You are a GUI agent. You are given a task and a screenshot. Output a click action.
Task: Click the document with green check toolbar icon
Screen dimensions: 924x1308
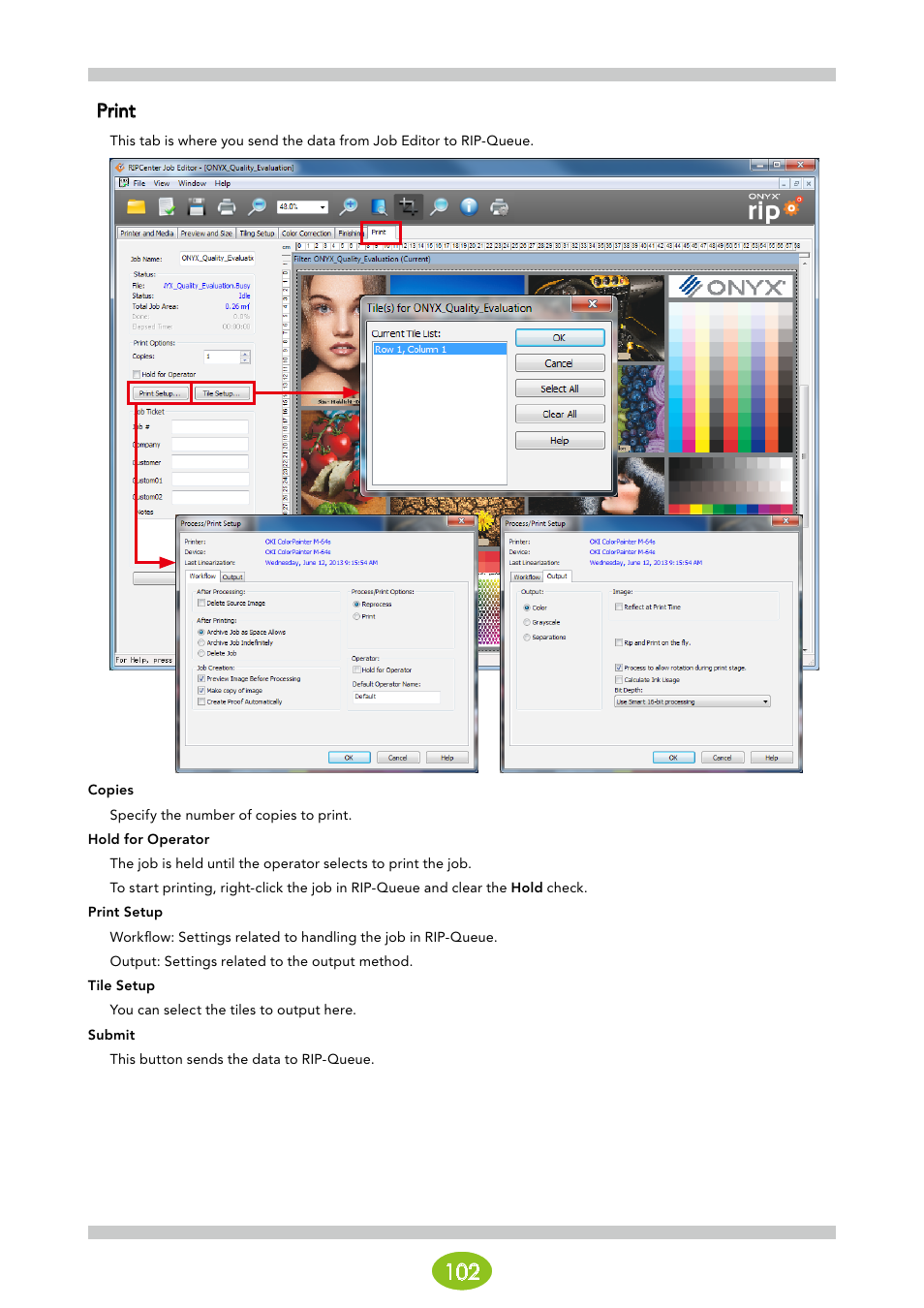pos(167,206)
